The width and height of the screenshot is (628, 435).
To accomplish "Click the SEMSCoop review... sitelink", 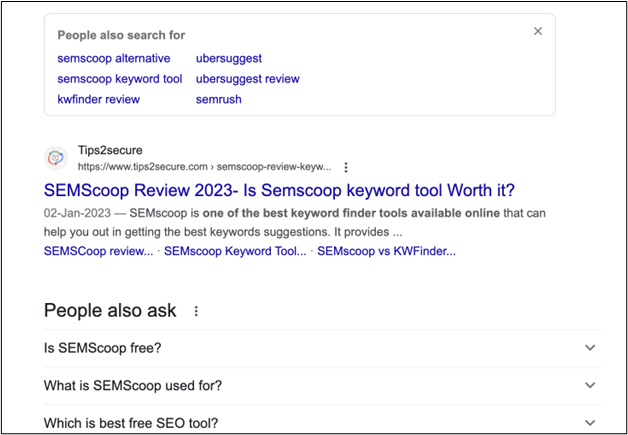I will tap(99, 252).
